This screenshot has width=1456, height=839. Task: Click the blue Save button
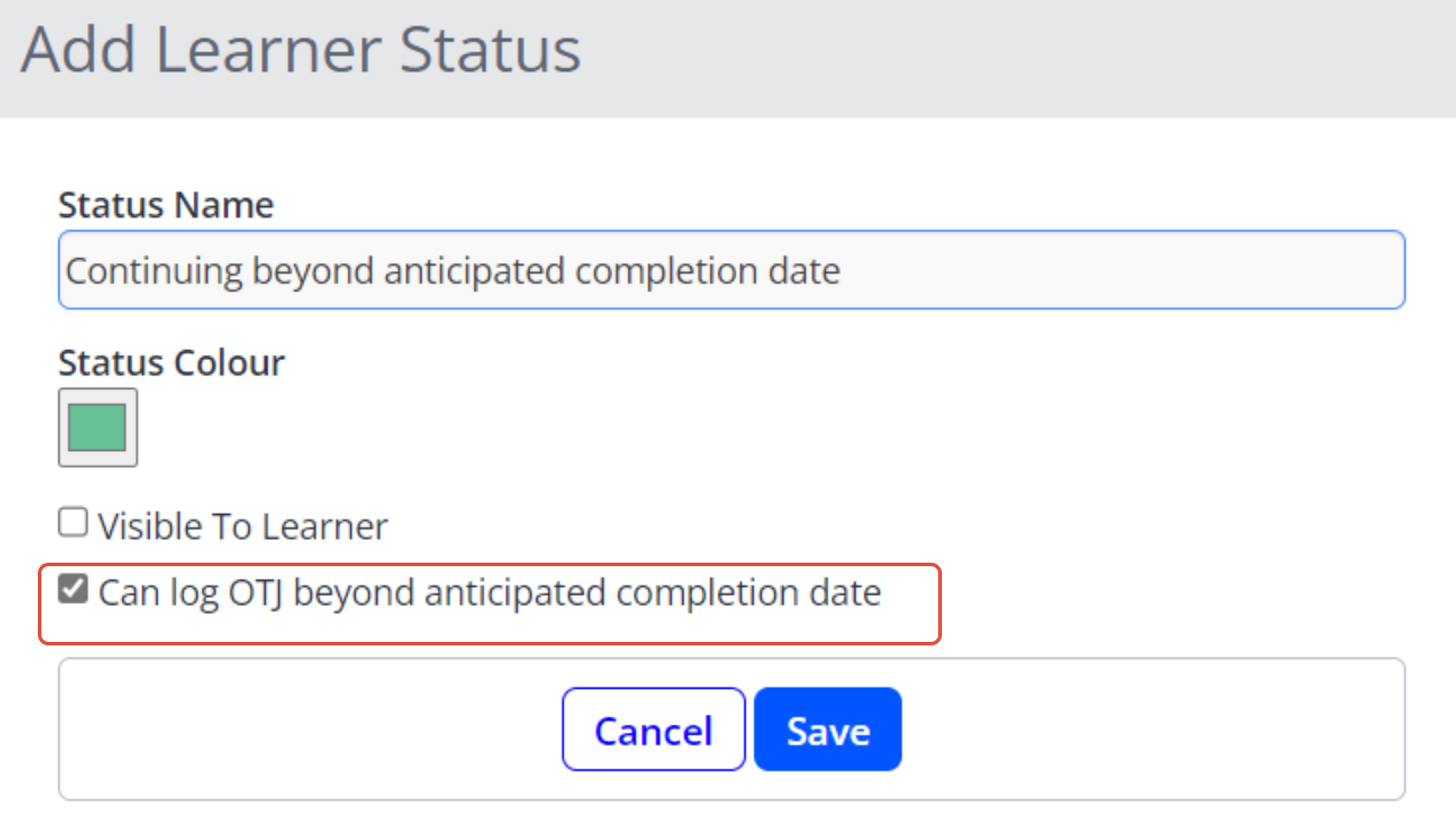(827, 730)
